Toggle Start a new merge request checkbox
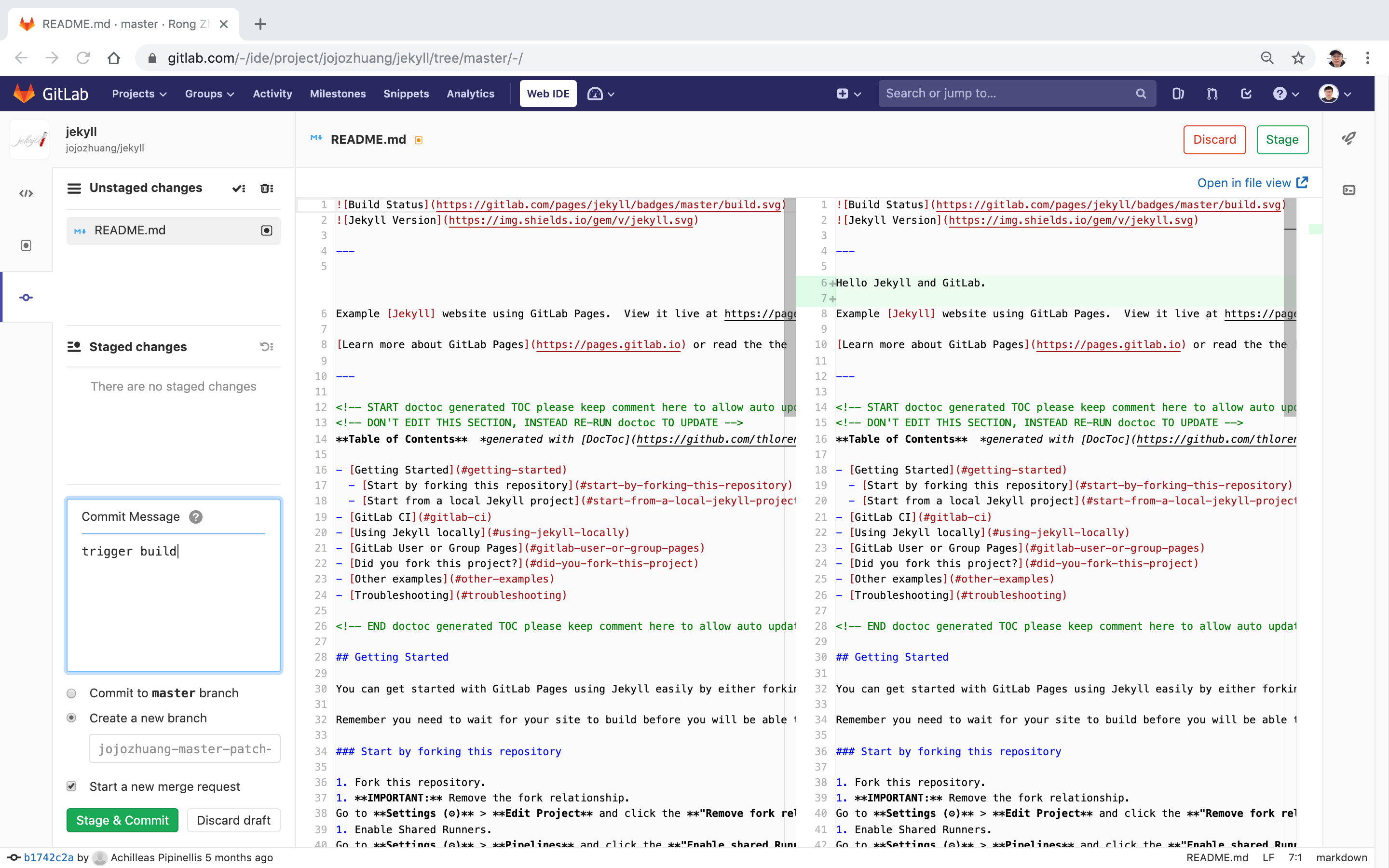Image resolution: width=1389 pixels, height=868 pixels. (x=71, y=787)
